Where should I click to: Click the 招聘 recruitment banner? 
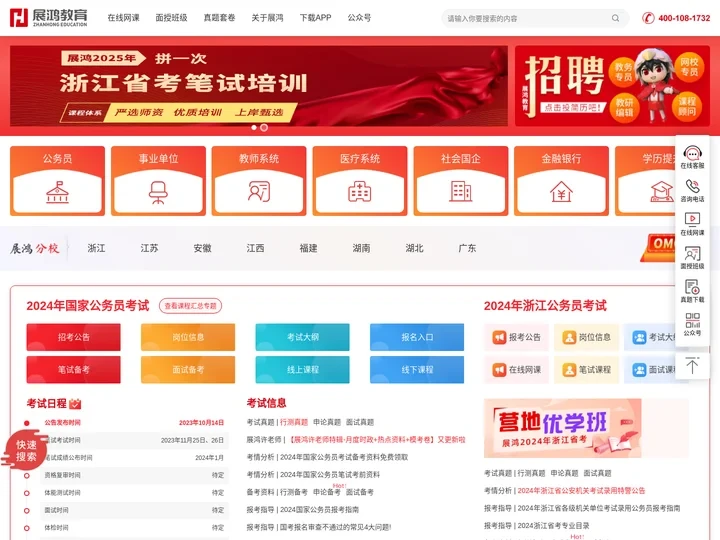coord(612,86)
